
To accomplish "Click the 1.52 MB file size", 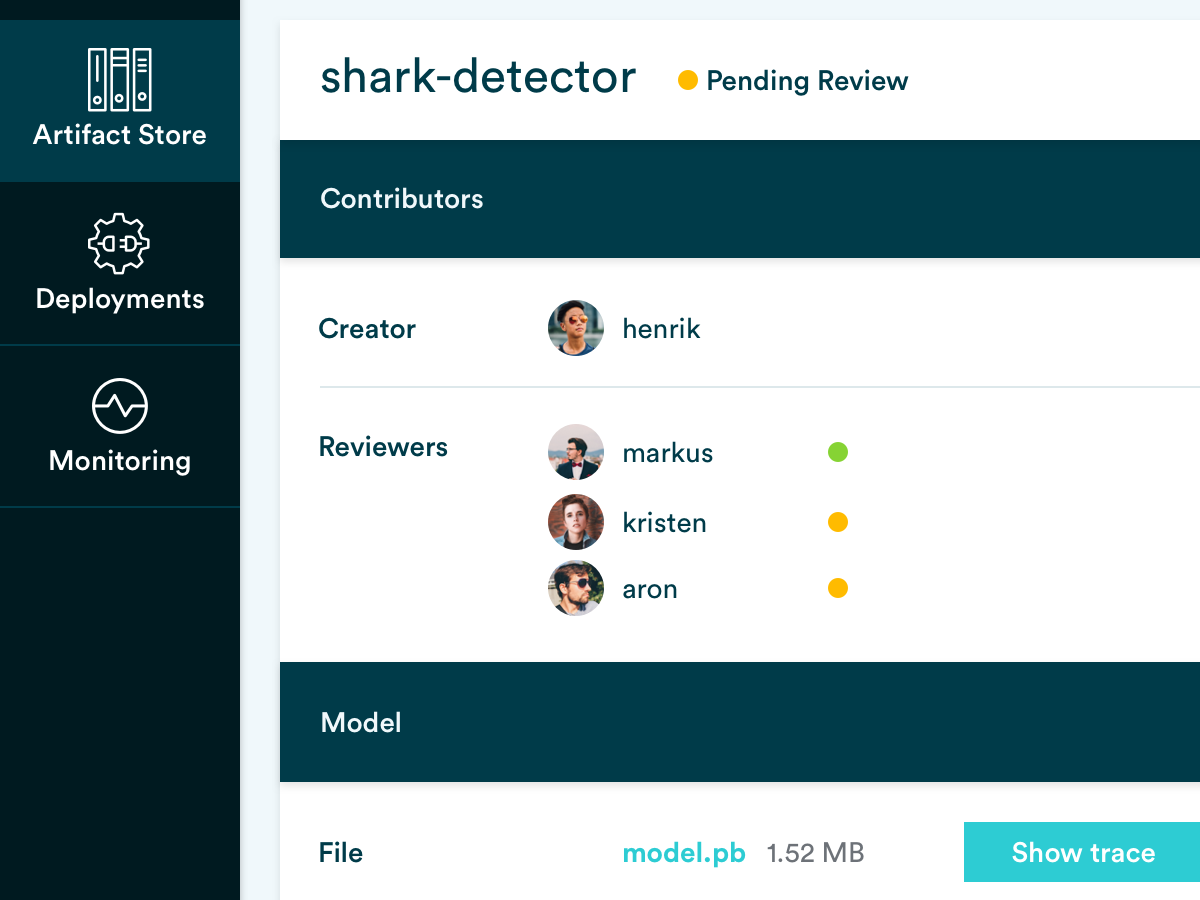I will [815, 853].
